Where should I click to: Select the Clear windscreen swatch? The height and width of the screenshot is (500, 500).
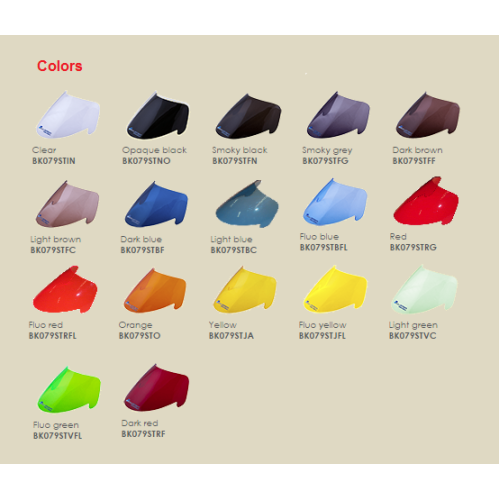68,115
